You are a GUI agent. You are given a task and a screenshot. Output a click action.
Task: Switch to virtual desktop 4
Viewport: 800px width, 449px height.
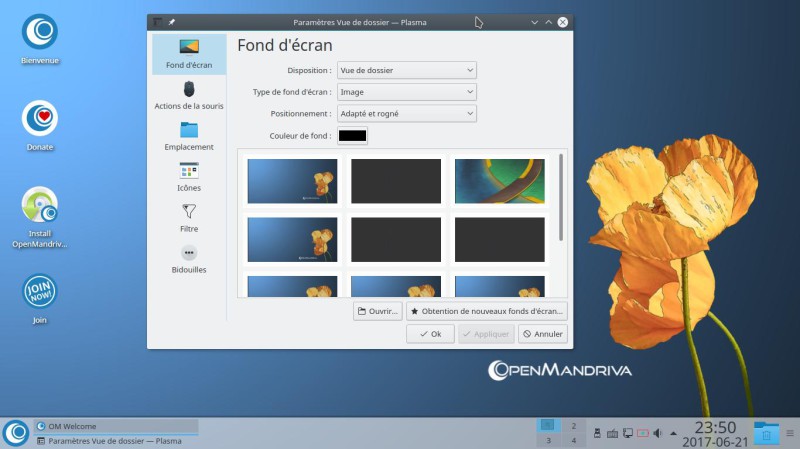(x=573, y=440)
